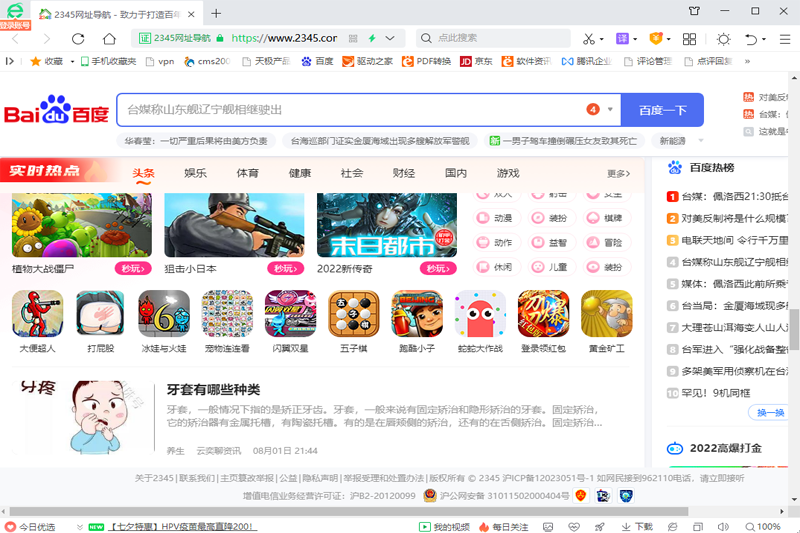Image resolution: width=800 pixels, height=533 pixels.
Task: Expand more bookmarks chevron at bar end
Action: (747, 61)
